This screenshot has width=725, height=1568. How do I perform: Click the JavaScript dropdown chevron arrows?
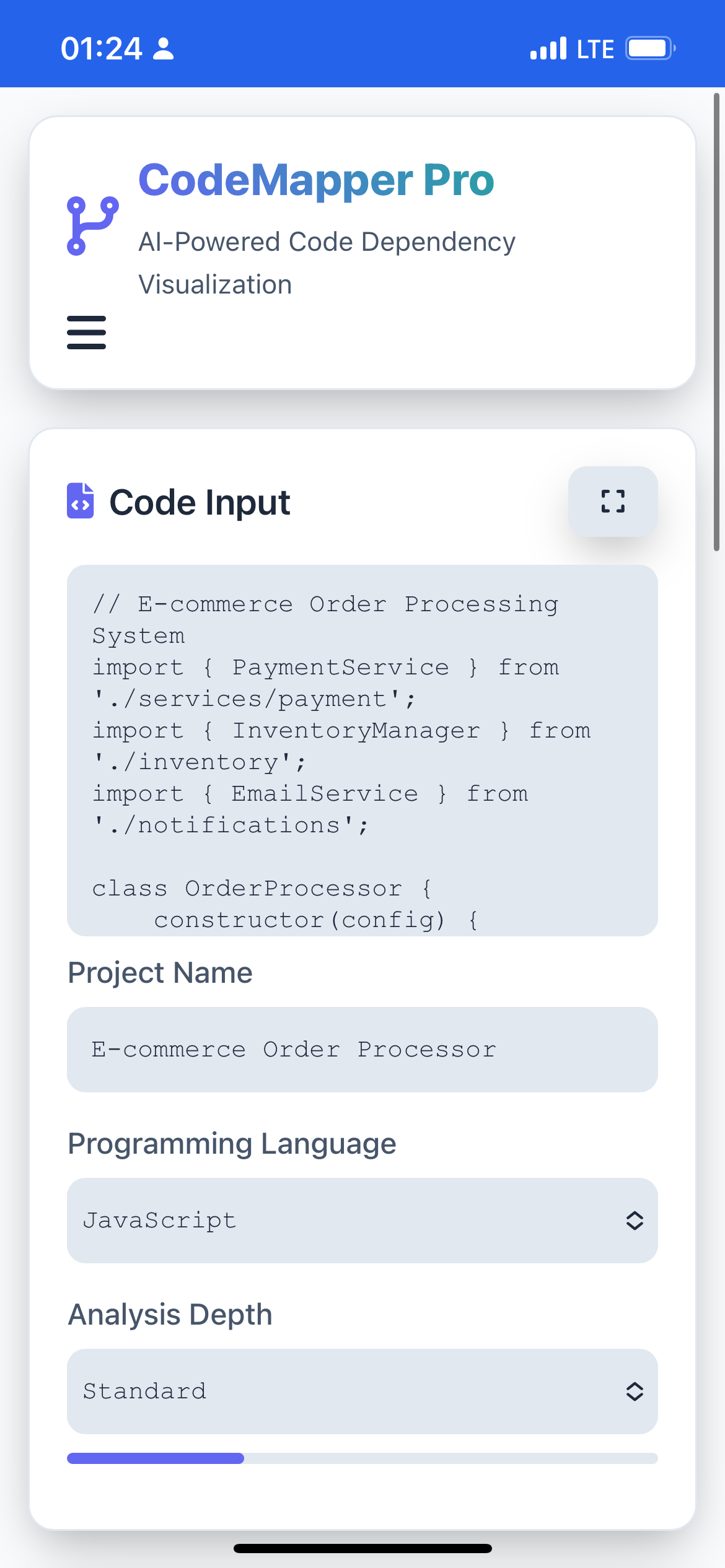click(x=635, y=1220)
